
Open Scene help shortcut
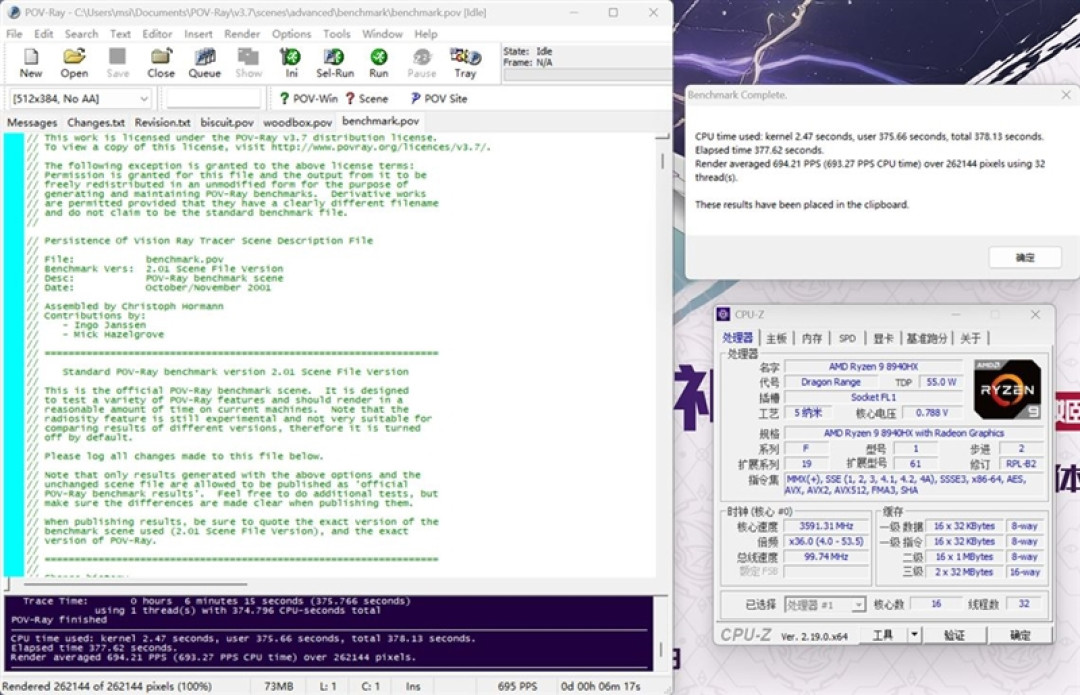click(x=366, y=98)
